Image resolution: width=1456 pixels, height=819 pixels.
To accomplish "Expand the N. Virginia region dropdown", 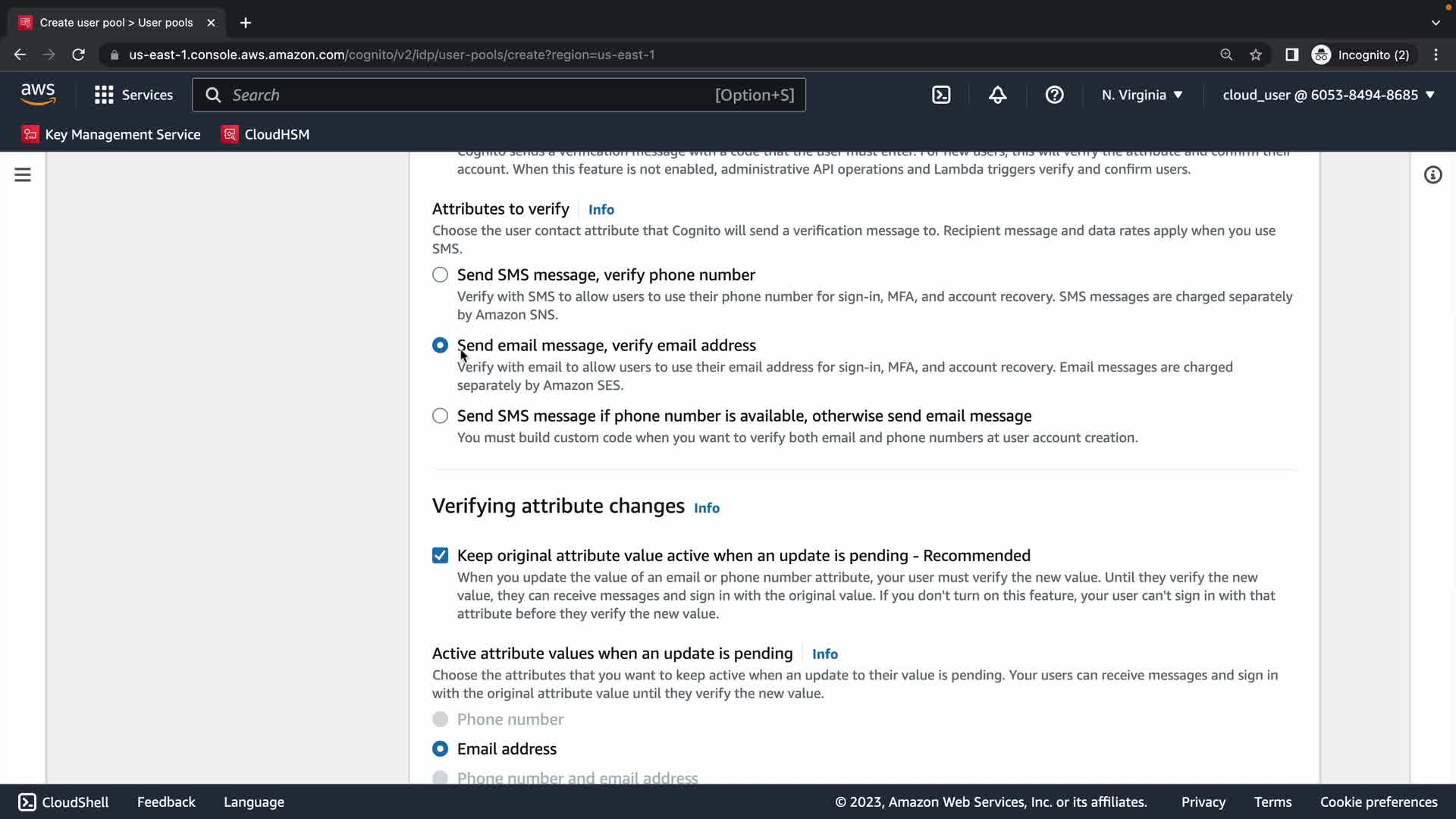I will (1141, 95).
